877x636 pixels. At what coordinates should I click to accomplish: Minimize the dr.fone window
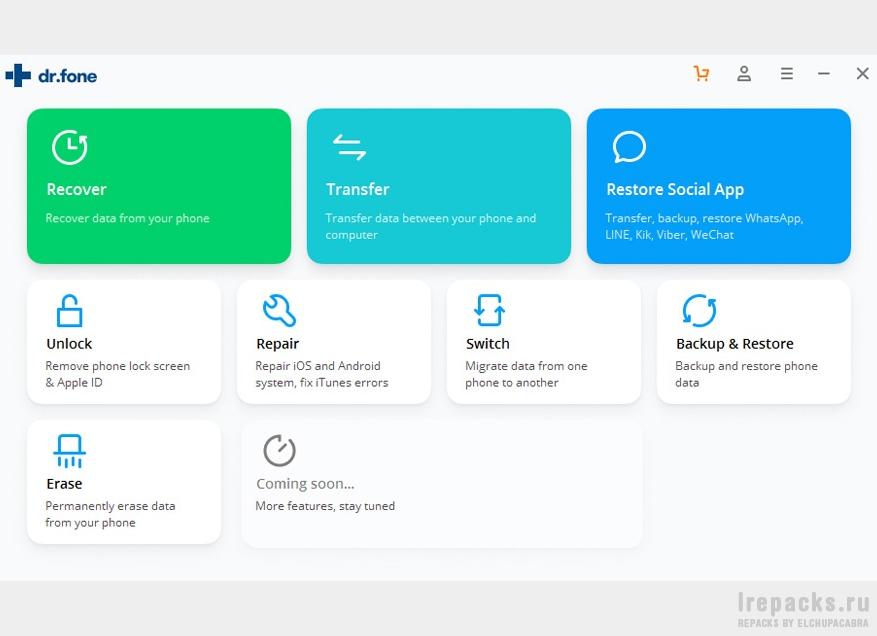pos(824,74)
